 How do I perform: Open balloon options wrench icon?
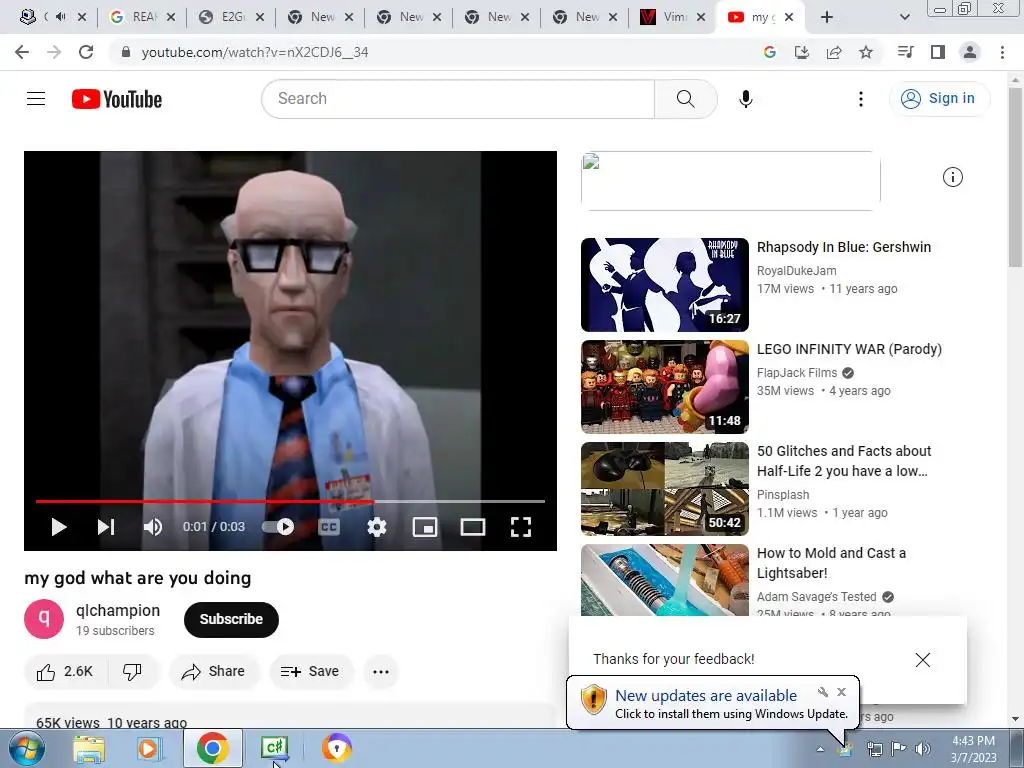[x=823, y=692]
